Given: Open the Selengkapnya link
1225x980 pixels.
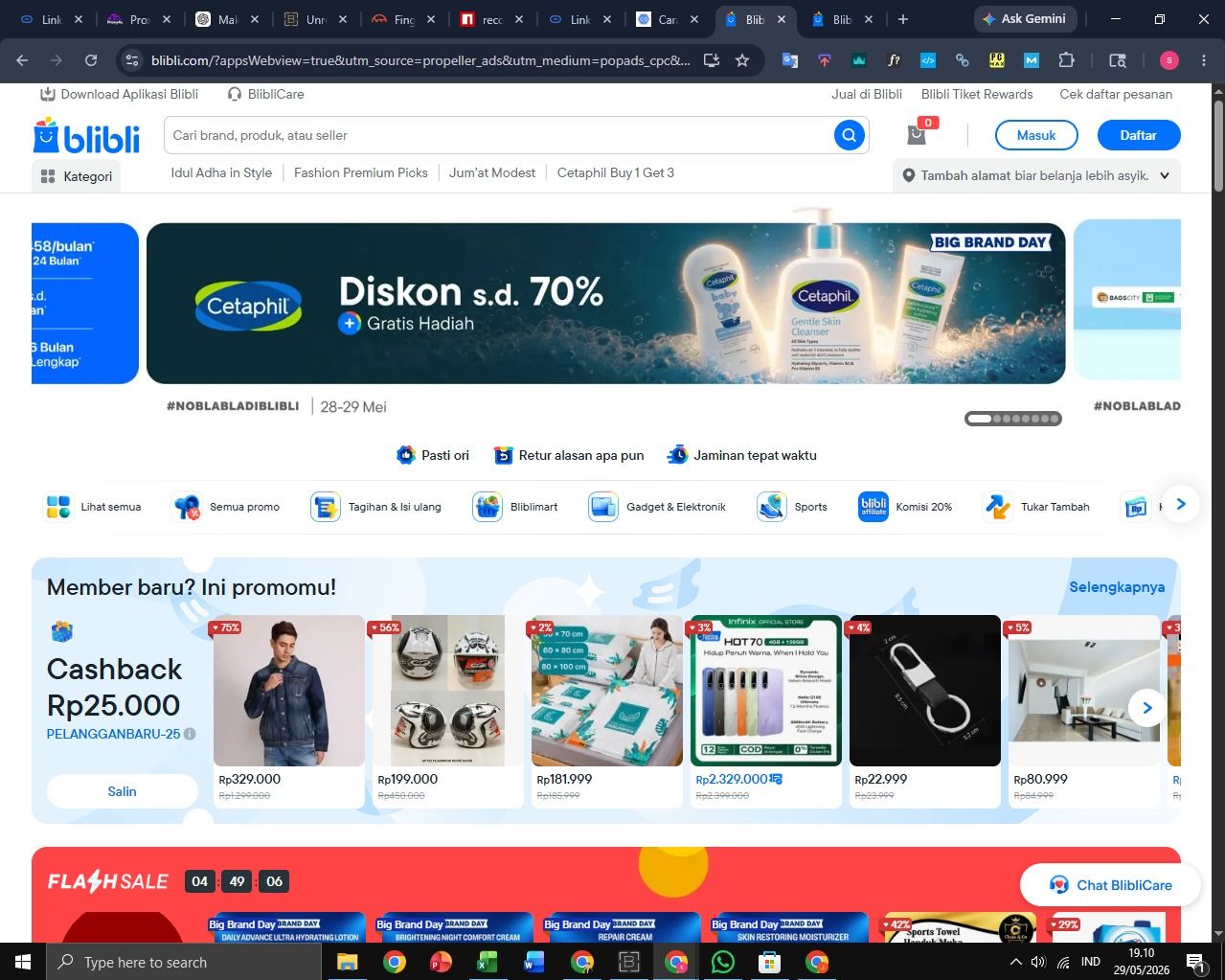Looking at the screenshot, I should pyautogui.click(x=1117, y=587).
